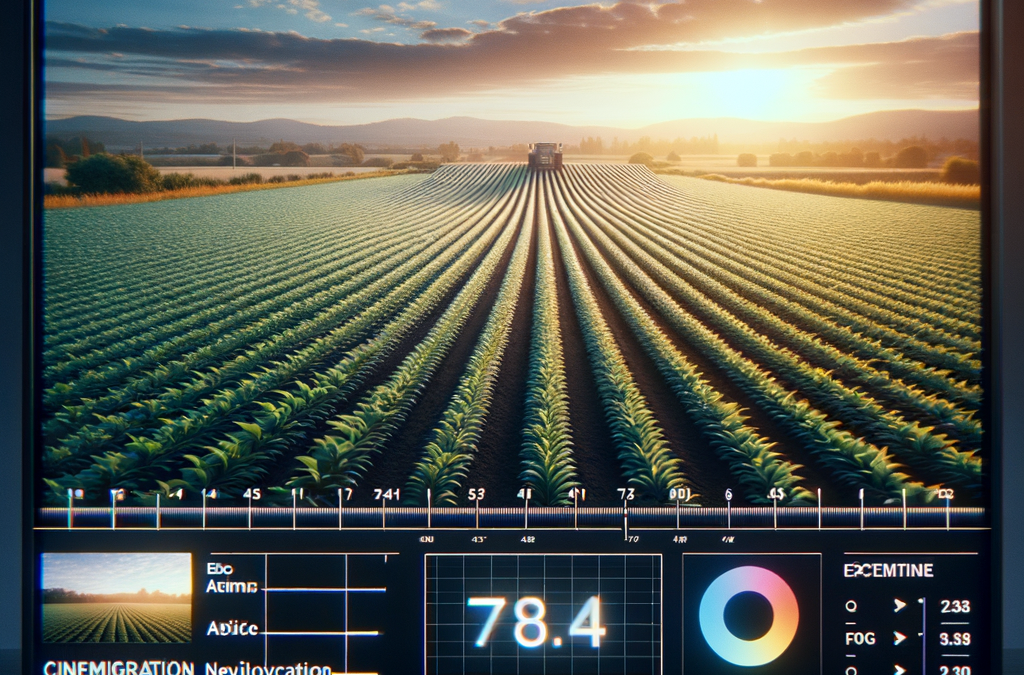This screenshot has width=1024, height=675.
Task: Expand the arrow next to 2.33
Action: [x=899, y=606]
